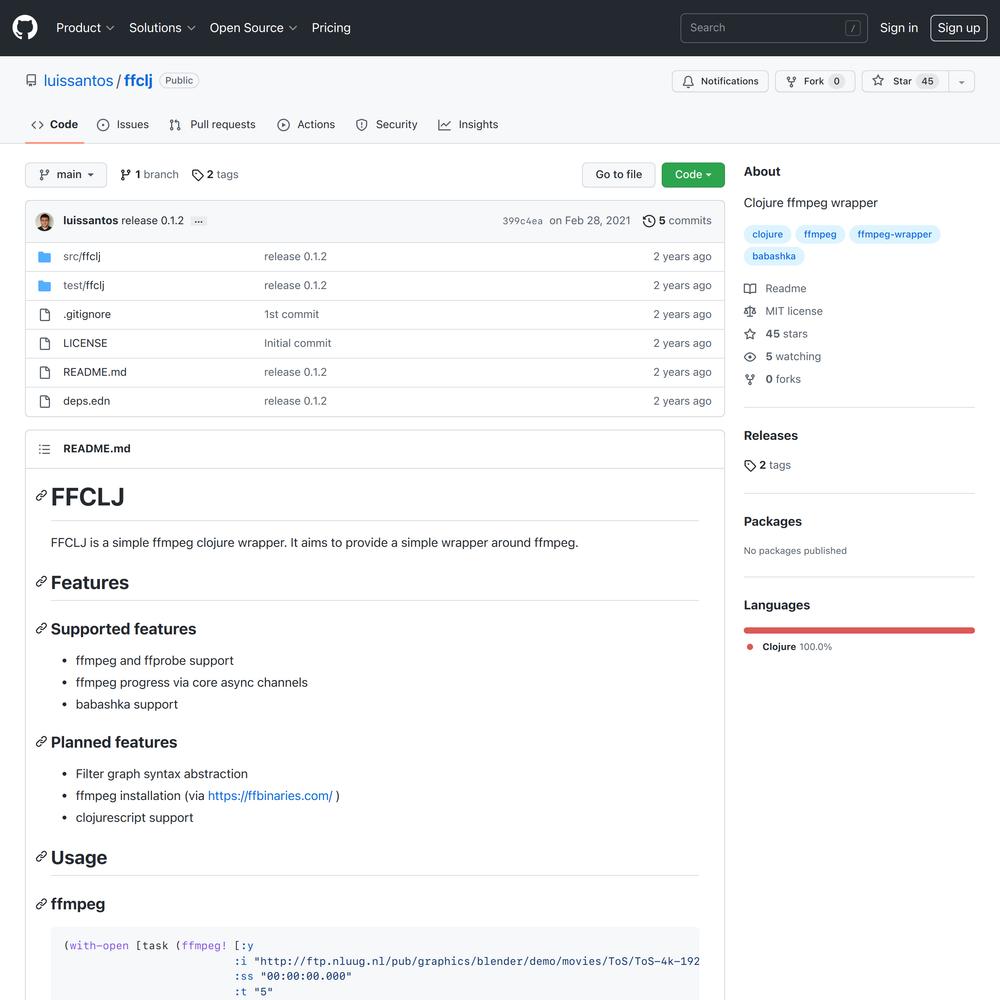Image resolution: width=1000 pixels, height=1000 pixels.
Task: Switch to the Insights tab
Action: click(x=468, y=124)
